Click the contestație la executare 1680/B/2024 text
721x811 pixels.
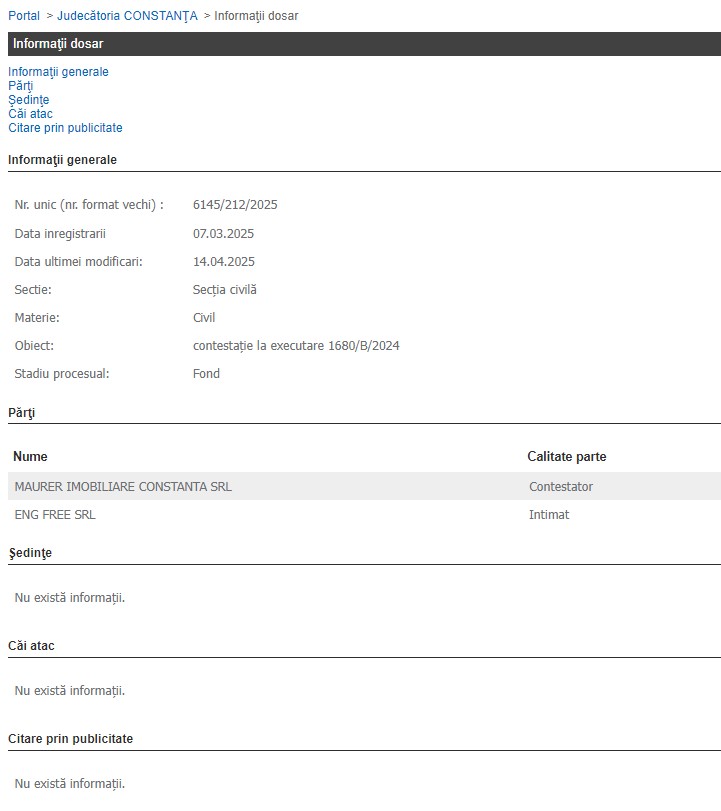point(296,346)
